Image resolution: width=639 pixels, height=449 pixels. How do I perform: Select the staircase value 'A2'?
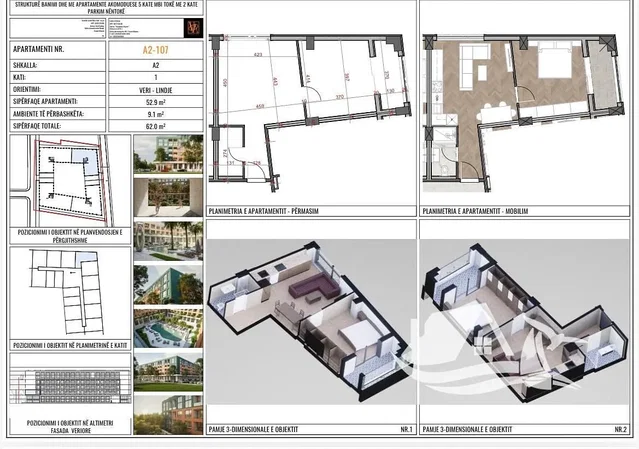click(x=156, y=65)
